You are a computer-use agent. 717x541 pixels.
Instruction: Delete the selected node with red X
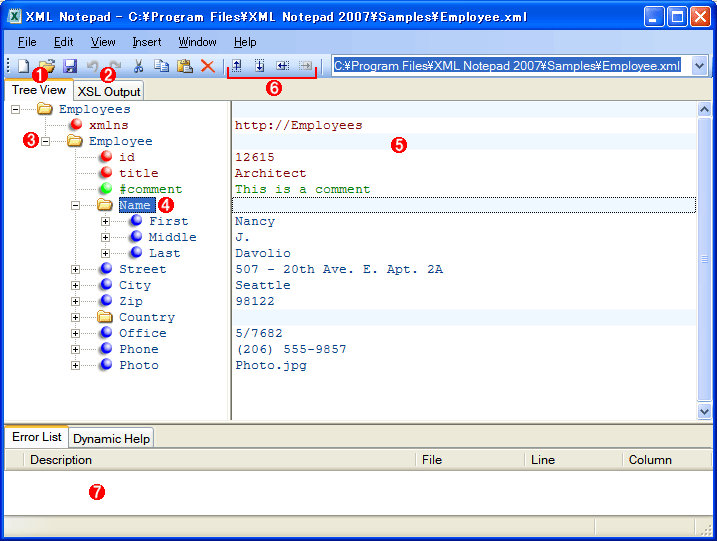[208, 66]
